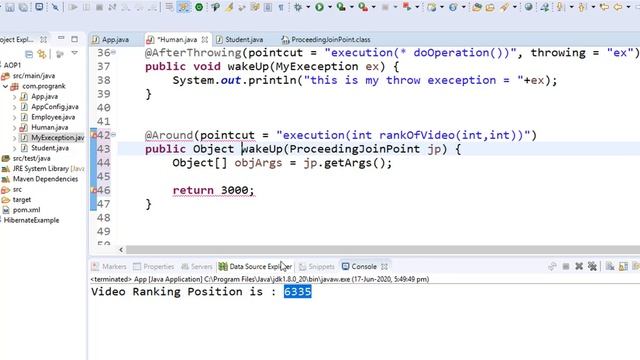Click the Back navigation yellow arrow
Screen dimensions: 640x360
pos(618,7)
